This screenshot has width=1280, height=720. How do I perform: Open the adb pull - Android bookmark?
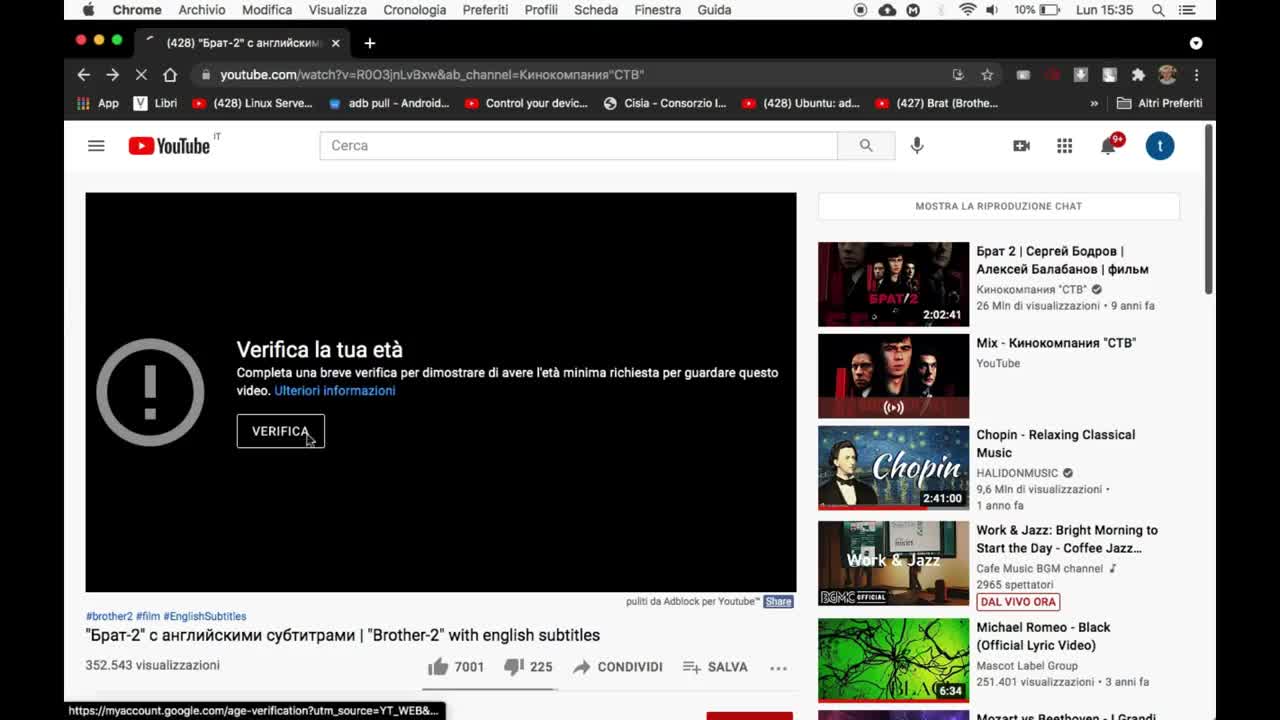pos(388,103)
